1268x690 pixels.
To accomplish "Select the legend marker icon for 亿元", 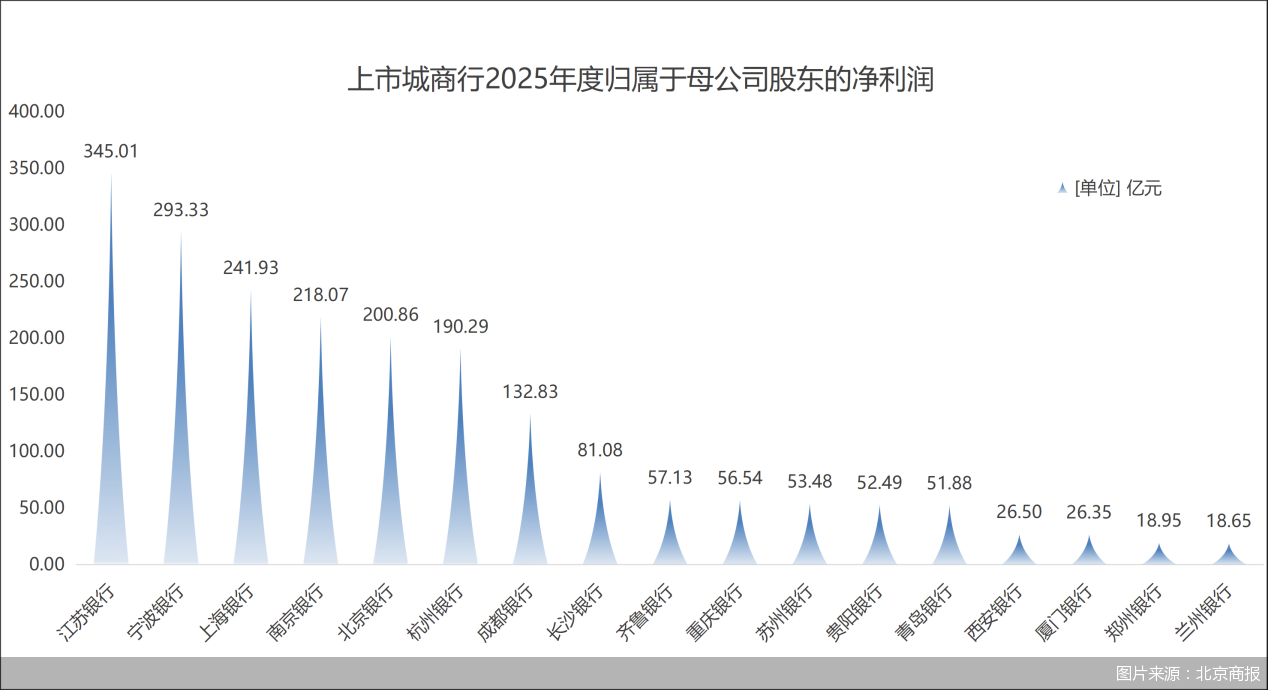I will [x=1062, y=188].
